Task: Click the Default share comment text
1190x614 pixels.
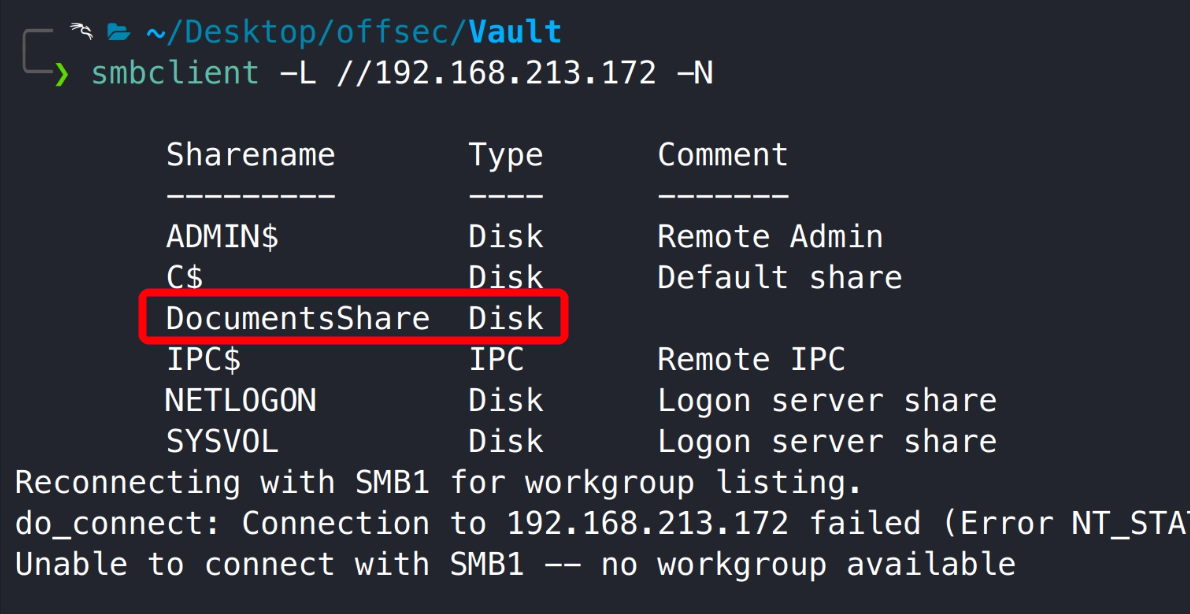Action: (x=779, y=277)
